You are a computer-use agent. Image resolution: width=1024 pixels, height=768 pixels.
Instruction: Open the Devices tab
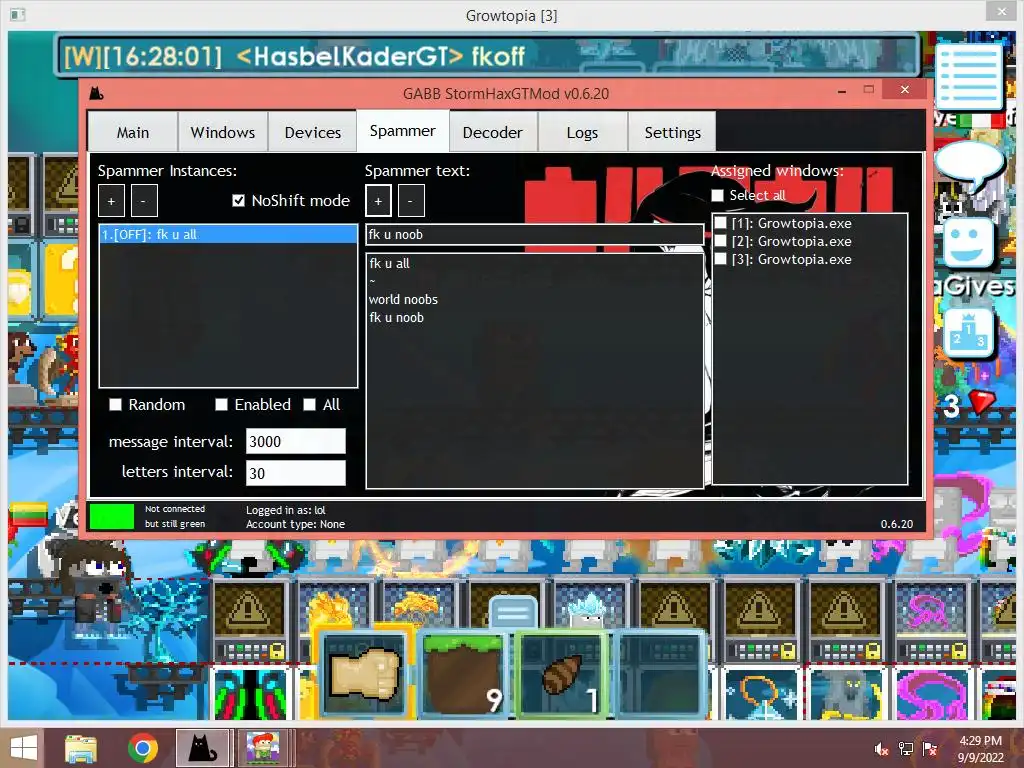coord(312,132)
